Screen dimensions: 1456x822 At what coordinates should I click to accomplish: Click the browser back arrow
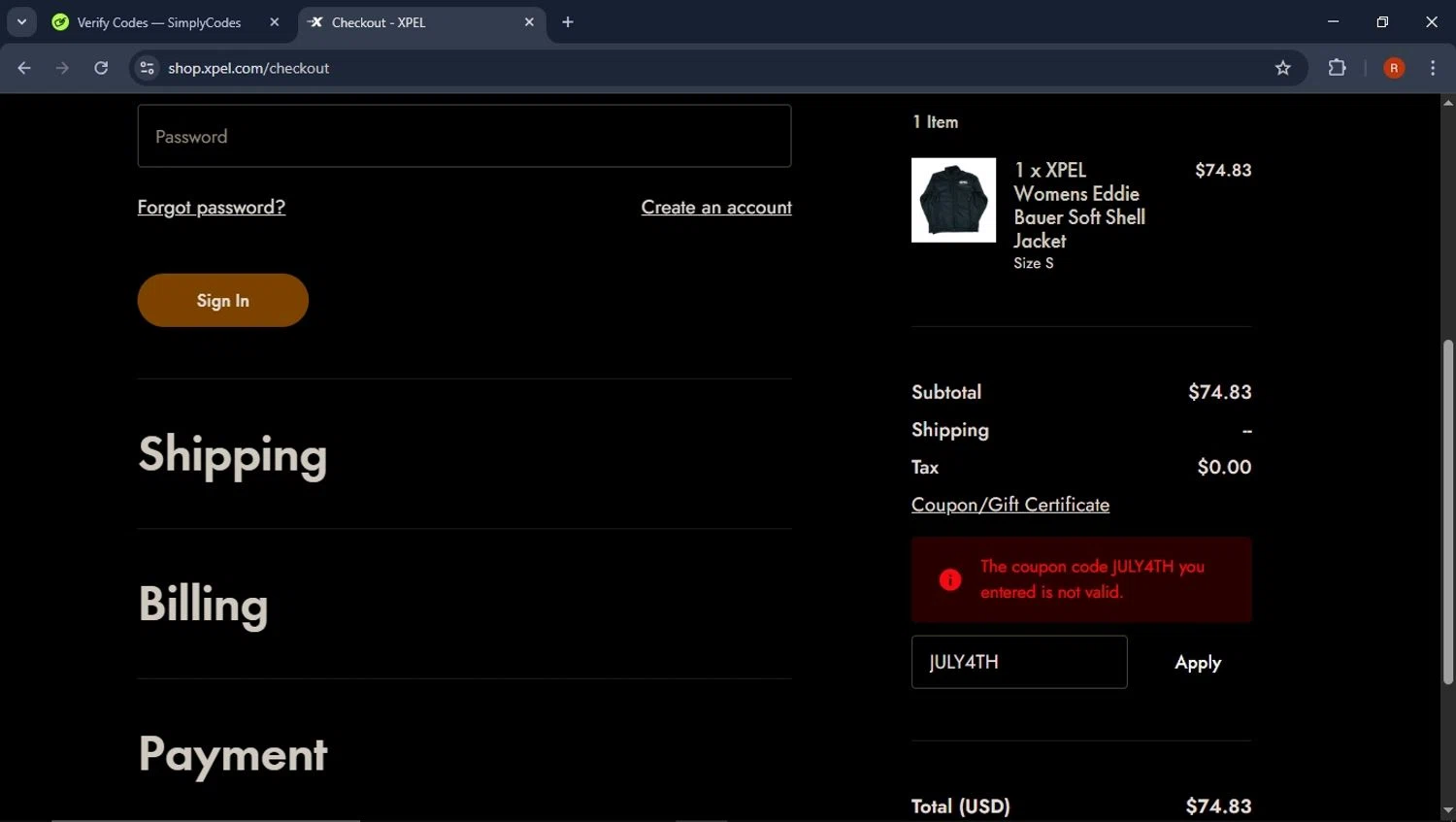[24, 68]
